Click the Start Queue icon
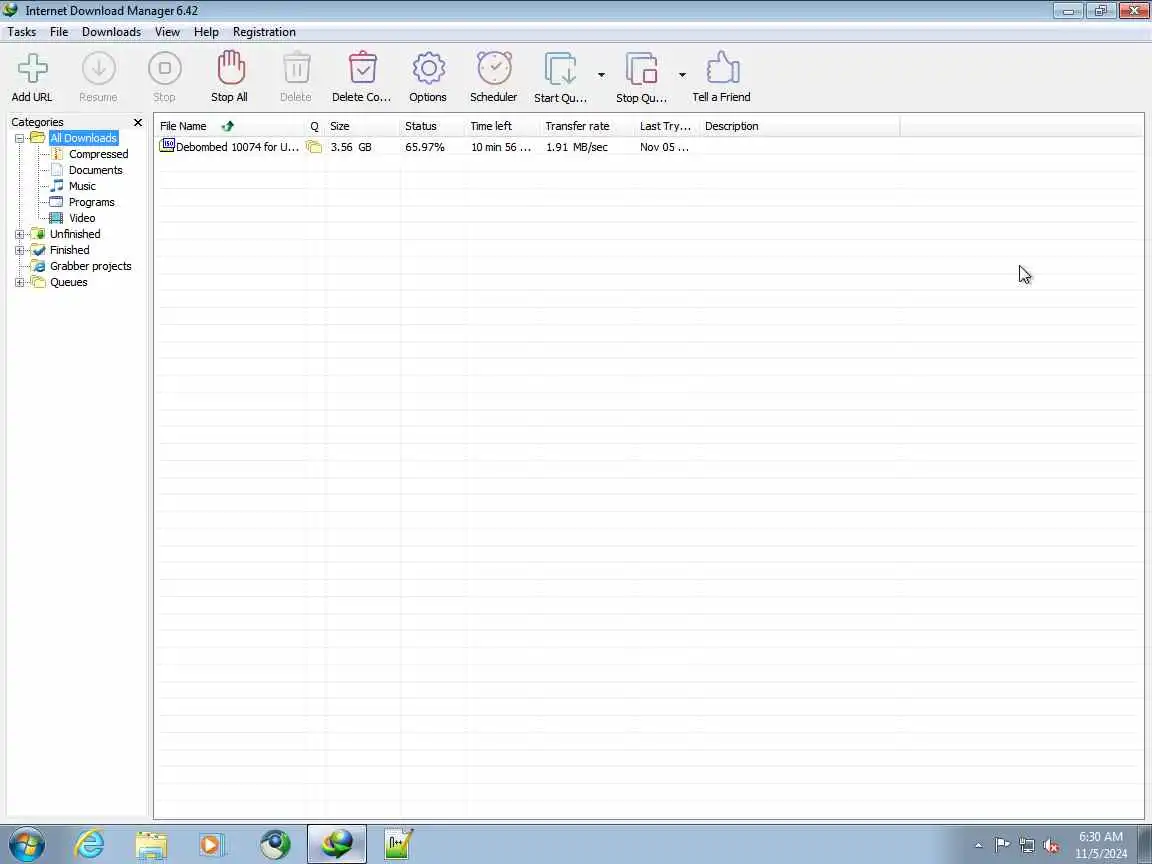The height and width of the screenshot is (864, 1152). tap(561, 69)
